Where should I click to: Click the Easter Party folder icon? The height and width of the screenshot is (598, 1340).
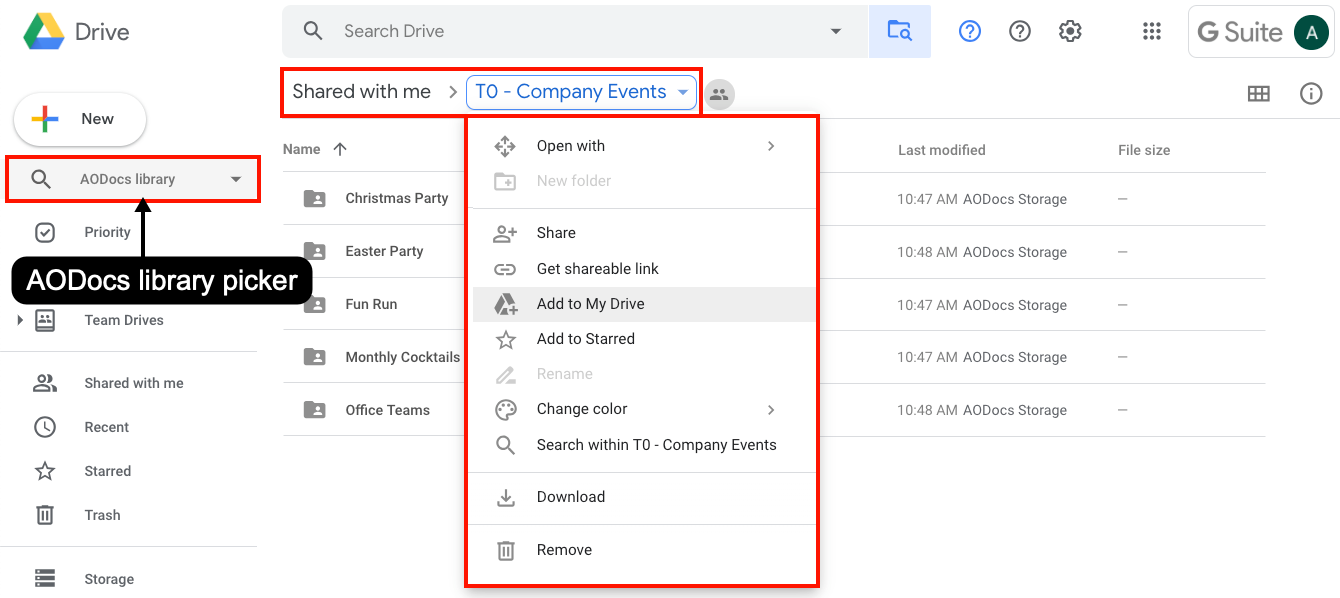point(314,251)
